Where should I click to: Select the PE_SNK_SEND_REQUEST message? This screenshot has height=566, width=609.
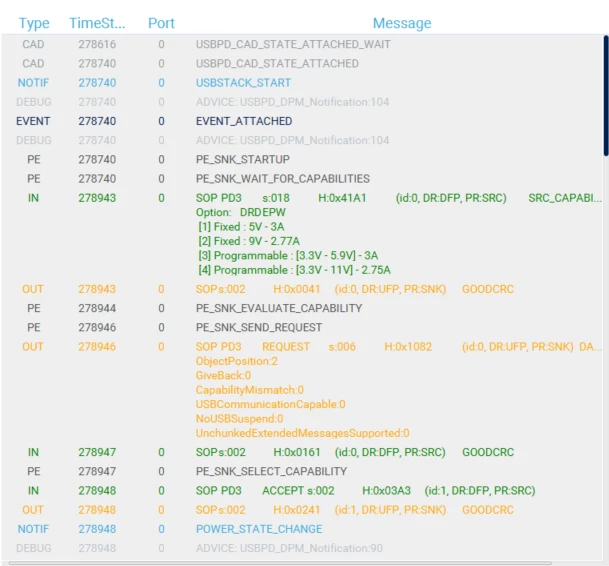coord(259,327)
